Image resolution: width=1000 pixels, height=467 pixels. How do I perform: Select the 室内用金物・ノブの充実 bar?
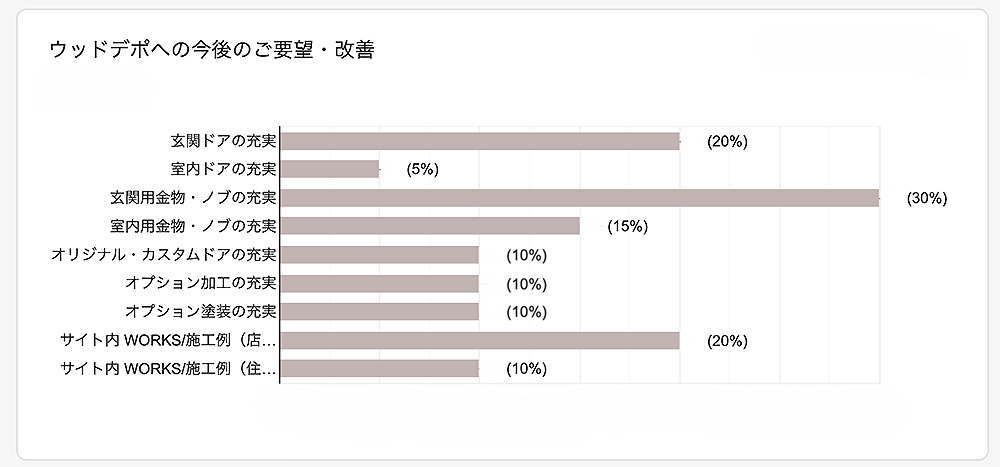click(430, 226)
